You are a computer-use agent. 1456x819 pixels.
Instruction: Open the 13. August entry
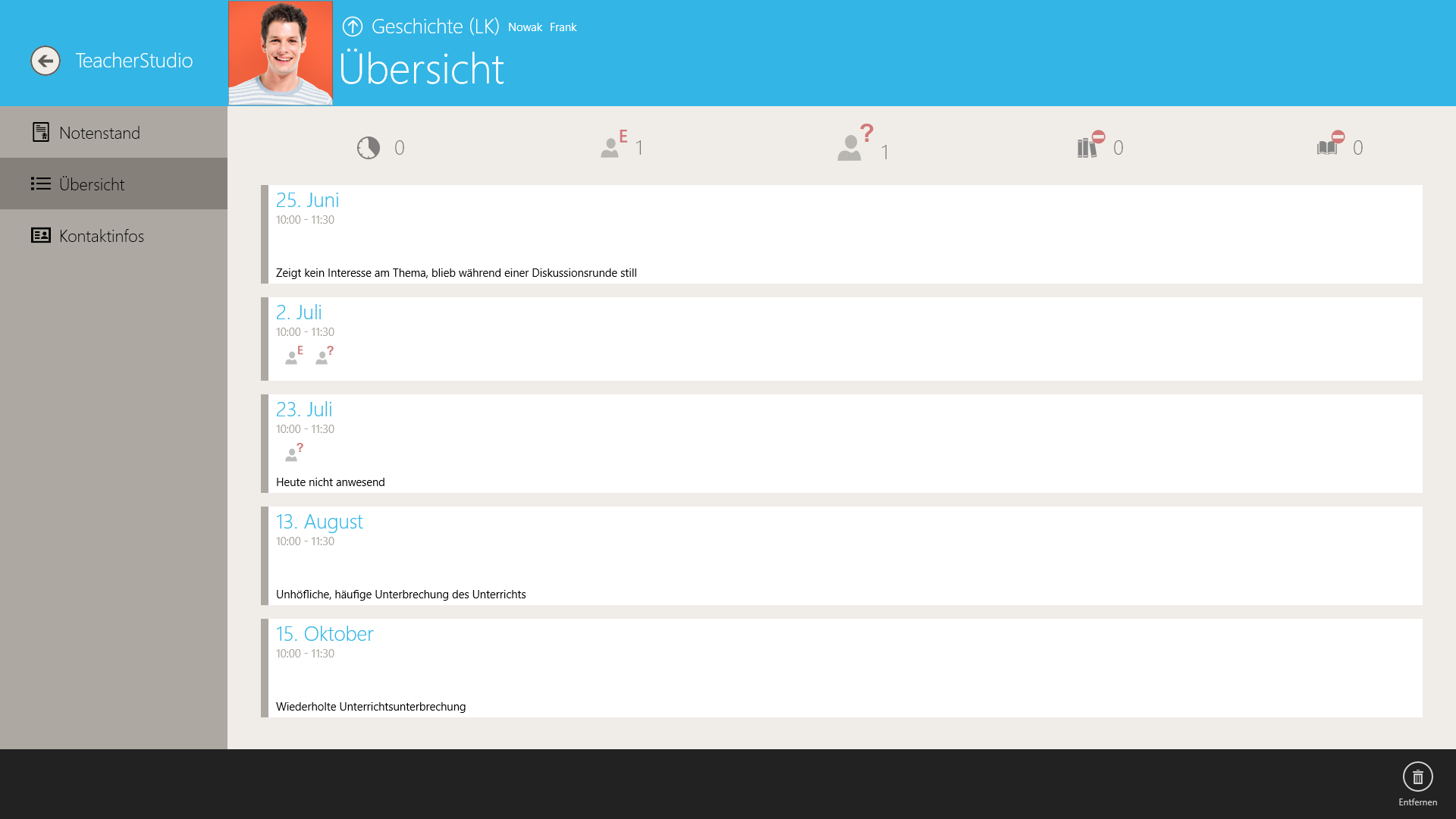842,556
